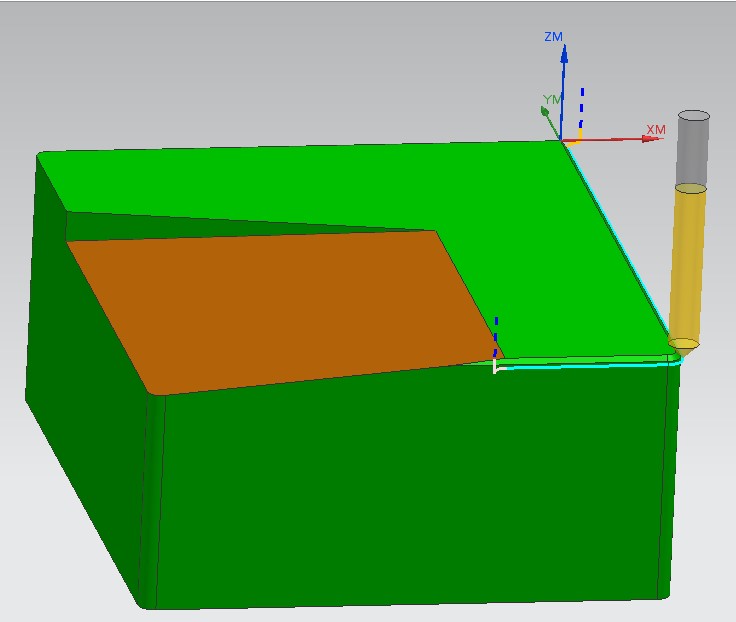
Task: Click the YM axis label
Action: click(552, 100)
